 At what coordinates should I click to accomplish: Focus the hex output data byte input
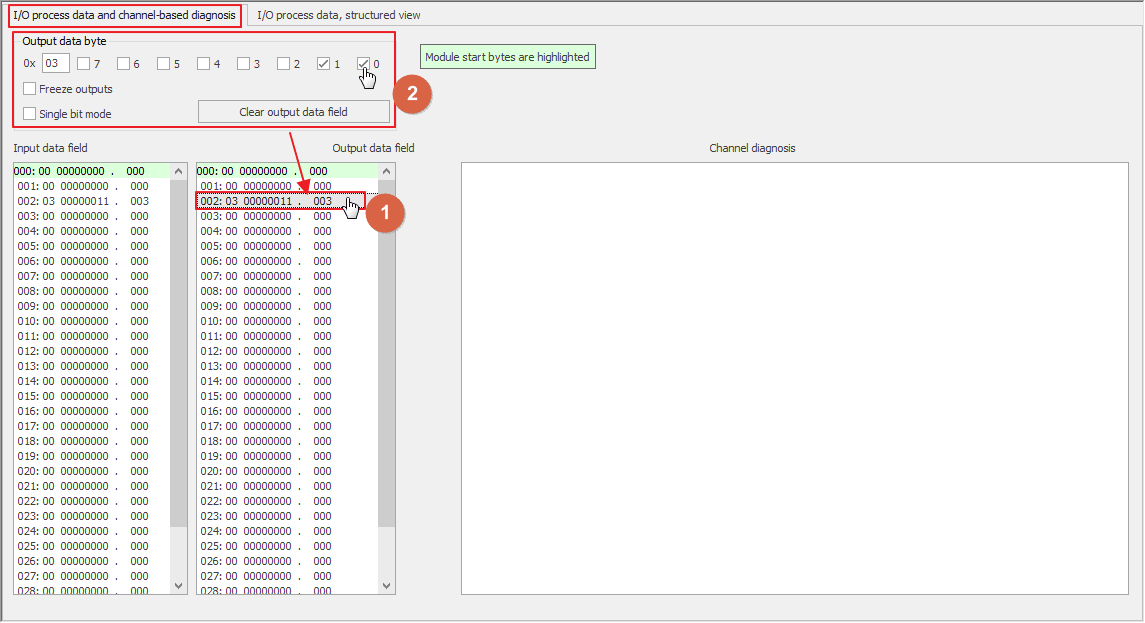coord(55,64)
